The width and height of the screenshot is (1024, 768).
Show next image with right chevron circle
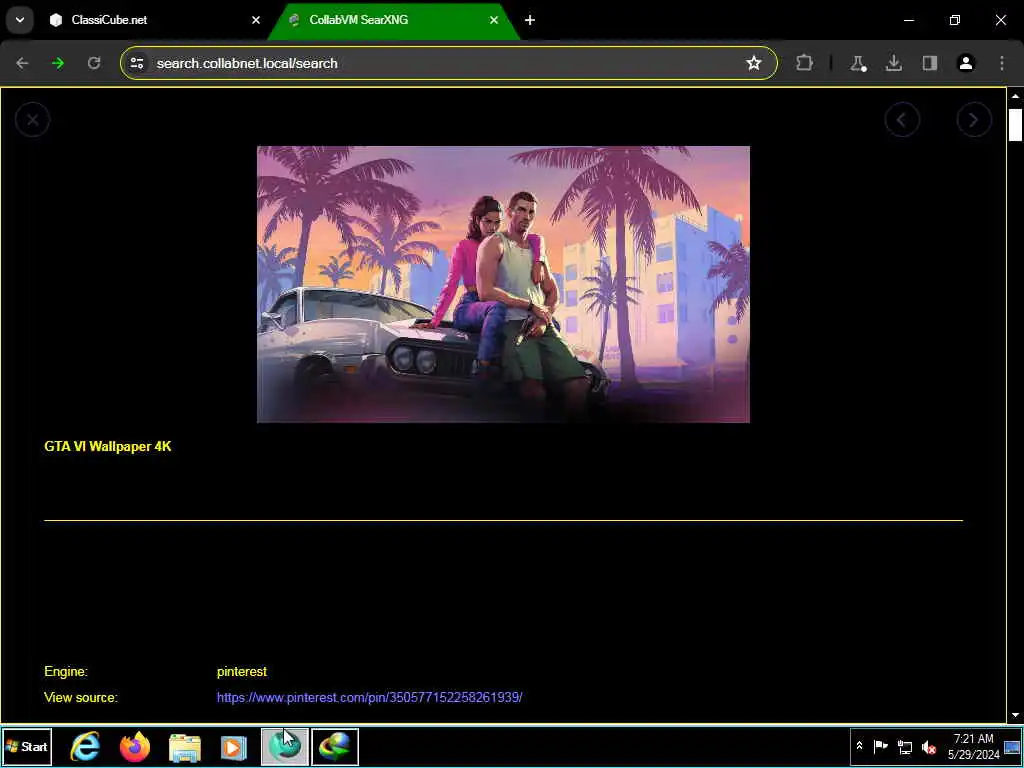pyautogui.click(x=974, y=120)
